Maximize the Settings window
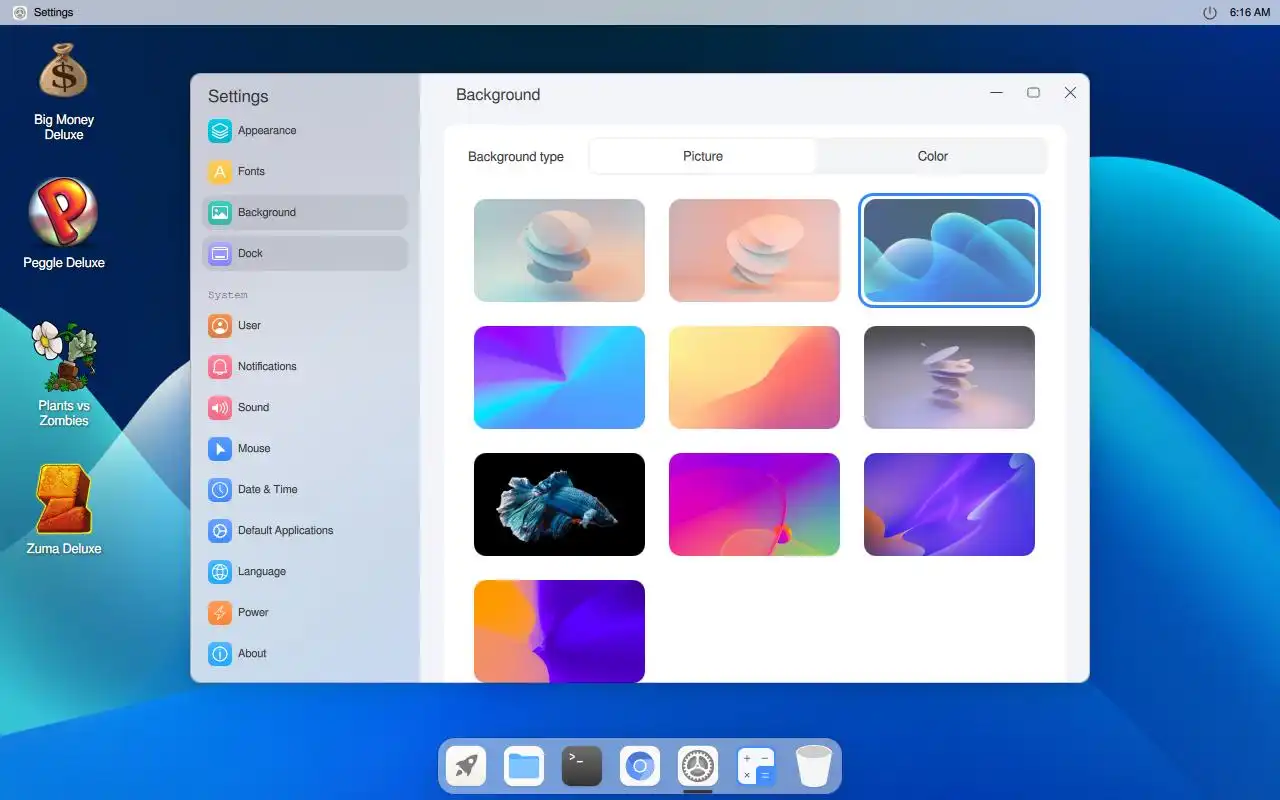Image resolution: width=1280 pixels, height=800 pixels. click(1033, 92)
